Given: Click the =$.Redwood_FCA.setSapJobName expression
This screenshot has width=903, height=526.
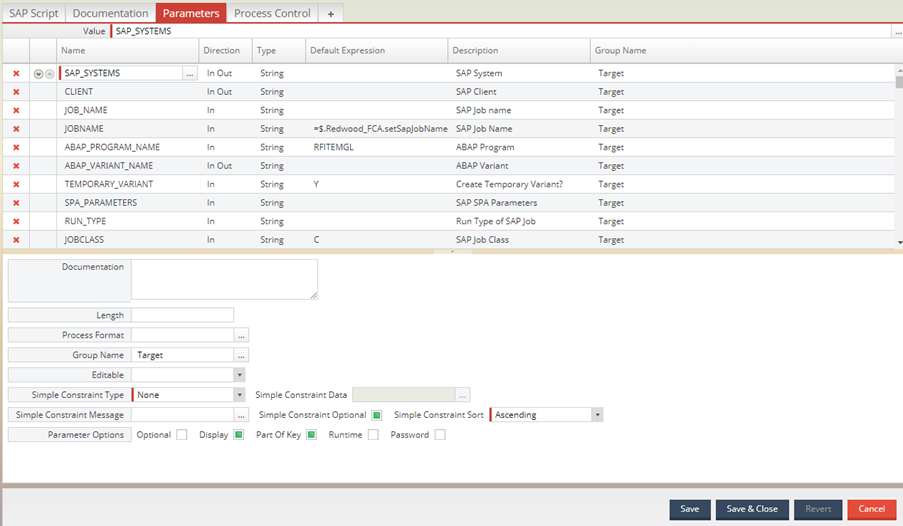Looking at the screenshot, I should [380, 129].
